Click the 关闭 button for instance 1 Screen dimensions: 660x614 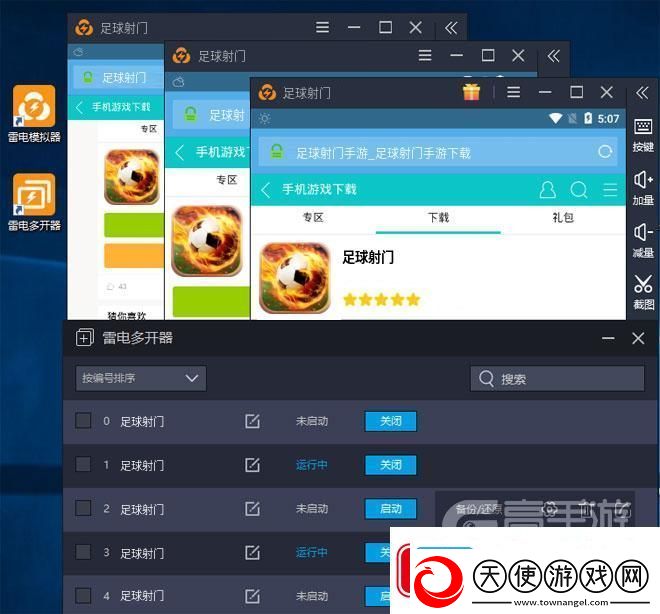pos(391,465)
